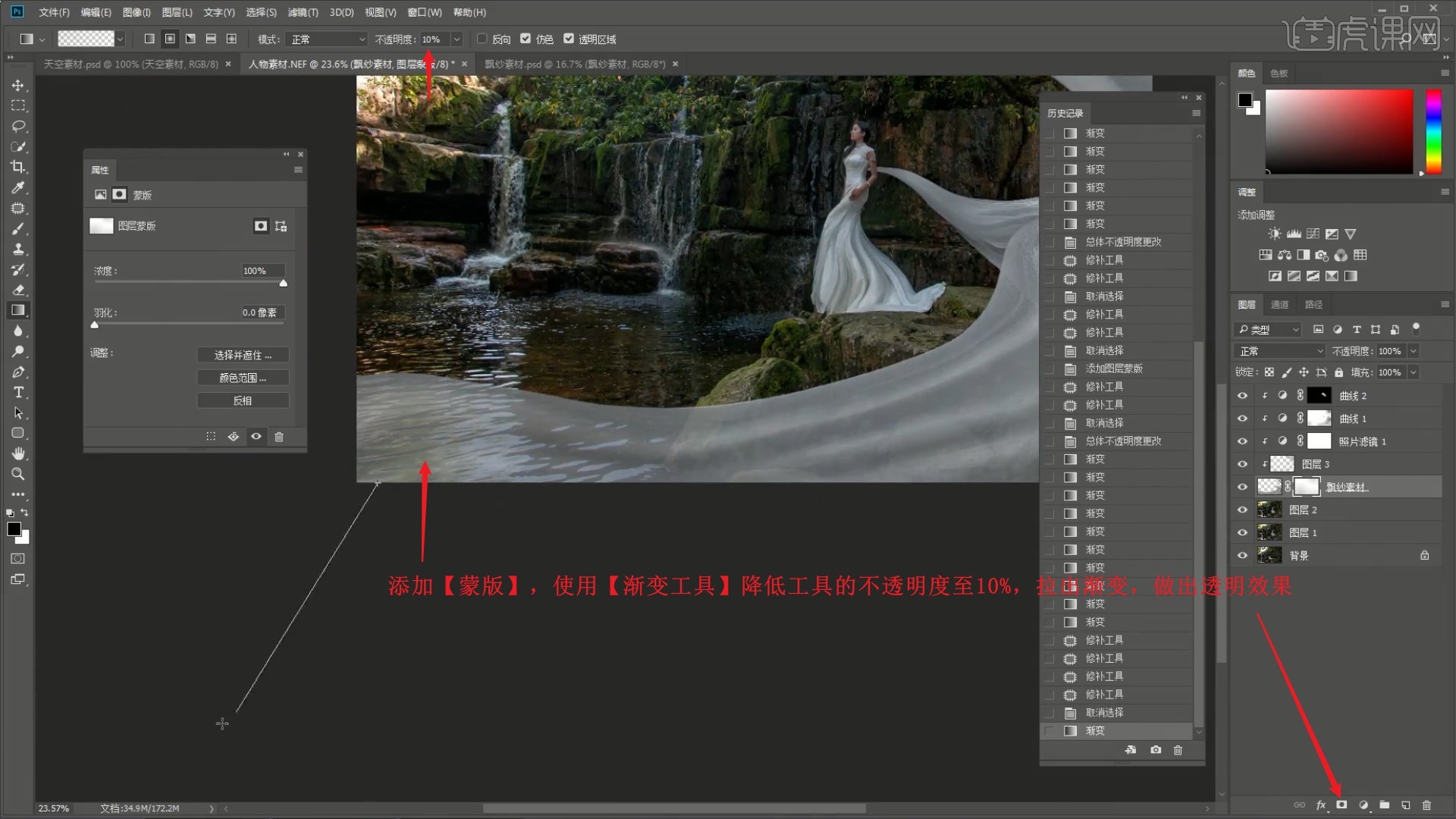Enable the 反向 reverse checkbox

click(x=482, y=39)
